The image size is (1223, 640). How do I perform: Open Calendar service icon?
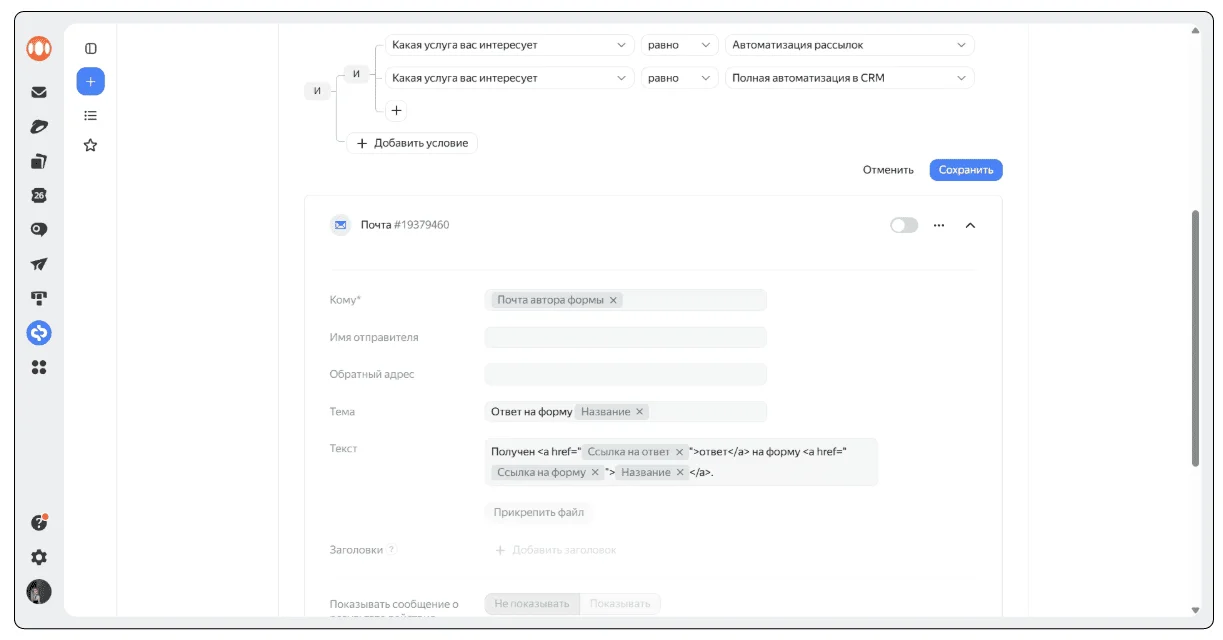coord(39,195)
